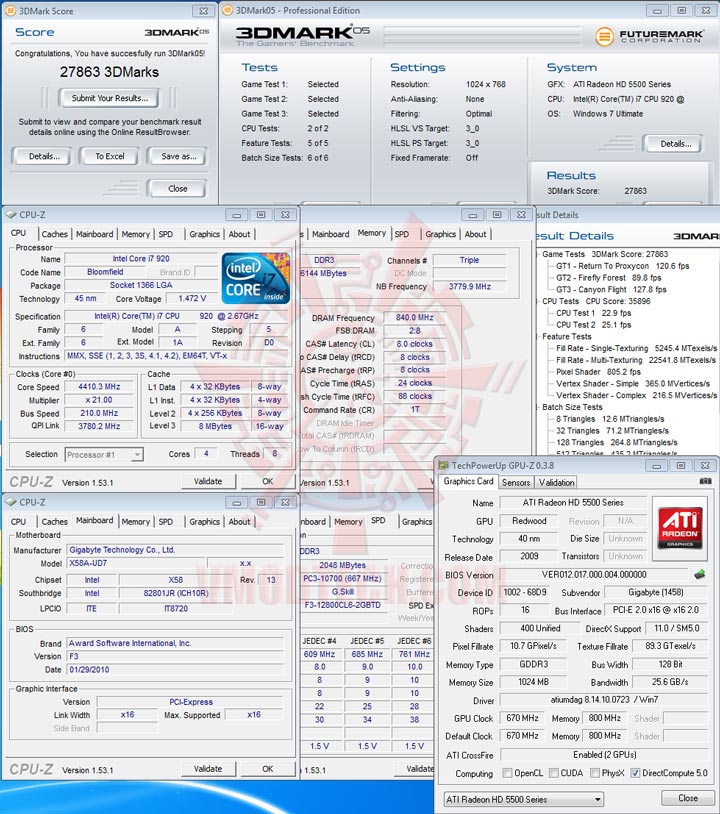Image resolution: width=720 pixels, height=814 pixels.
Task: Save BIOS using green chip icon in GPU-Z
Action: [x=699, y=574]
